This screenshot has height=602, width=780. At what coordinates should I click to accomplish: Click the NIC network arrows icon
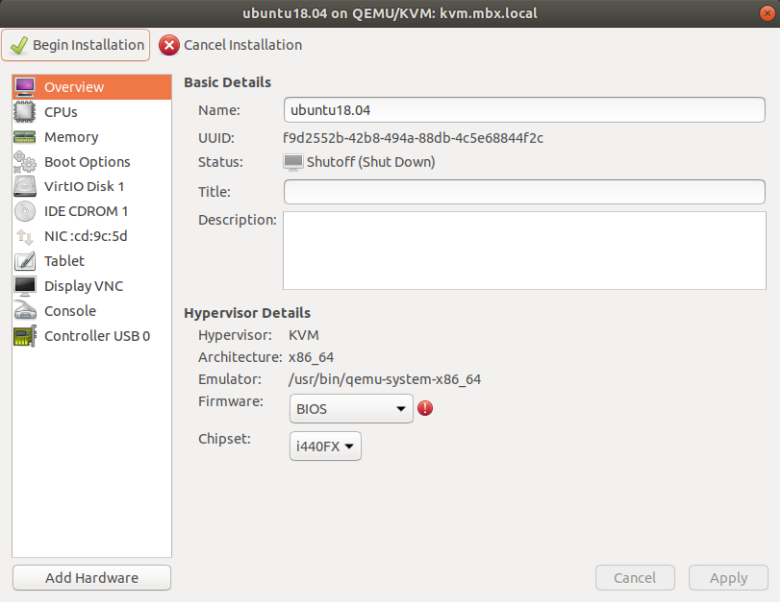pyautogui.click(x=25, y=237)
